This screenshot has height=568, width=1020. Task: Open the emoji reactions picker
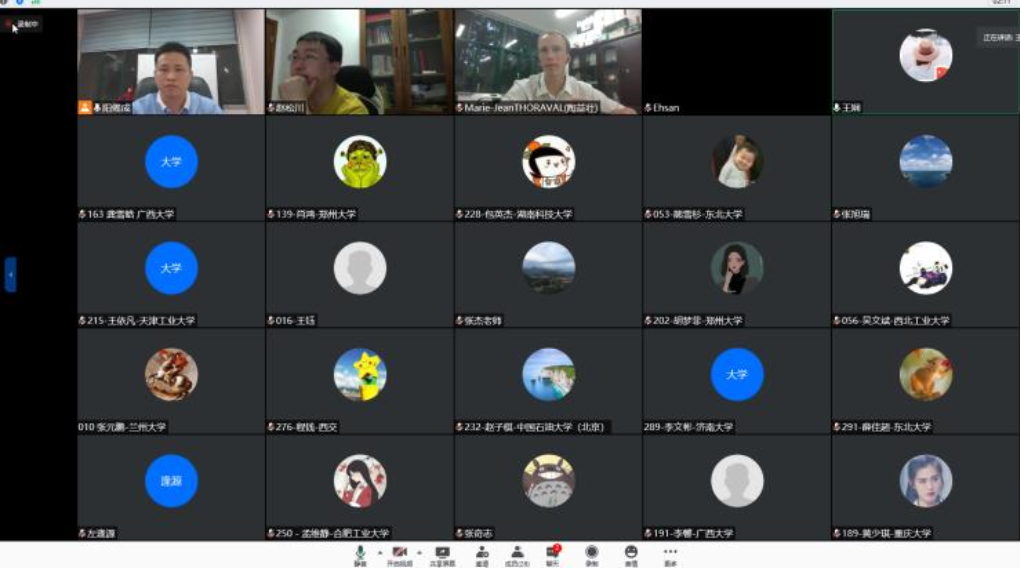click(x=631, y=553)
